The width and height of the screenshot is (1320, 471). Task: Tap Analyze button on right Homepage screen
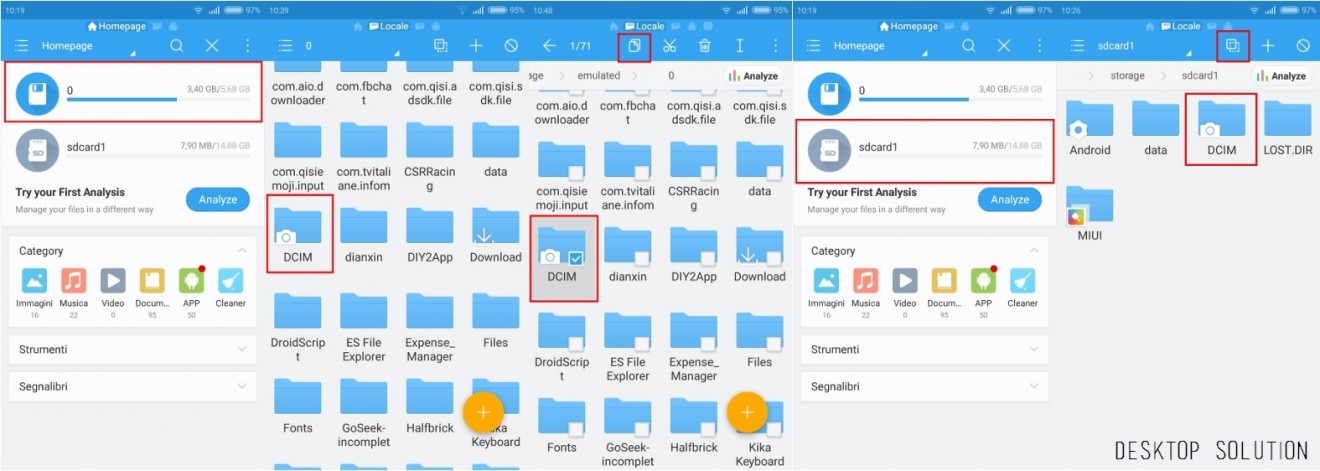[1009, 199]
